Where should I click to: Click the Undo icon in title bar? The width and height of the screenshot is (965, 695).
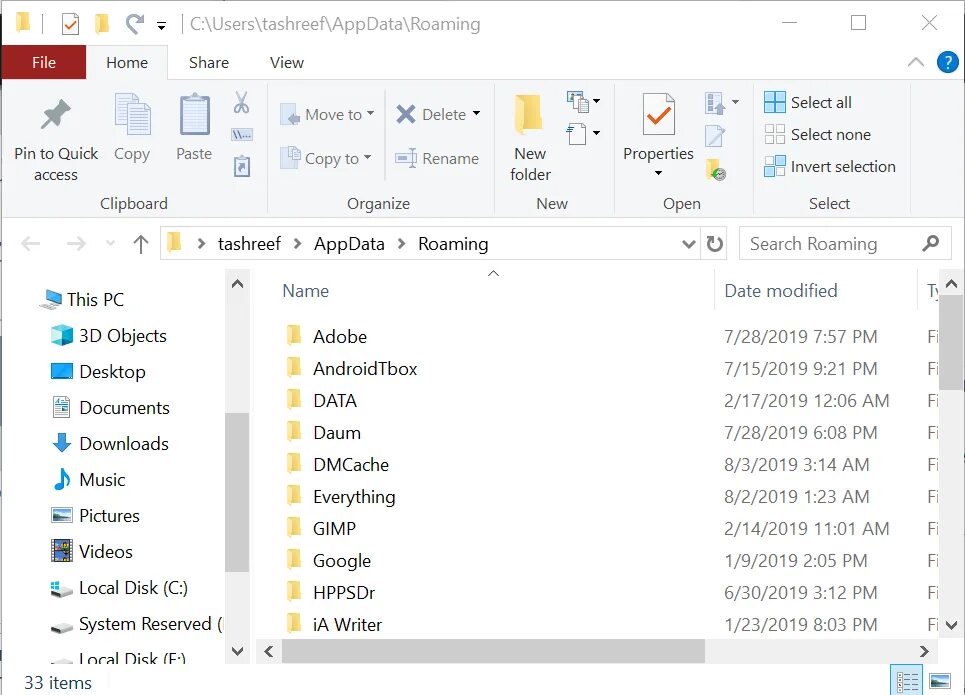click(134, 24)
